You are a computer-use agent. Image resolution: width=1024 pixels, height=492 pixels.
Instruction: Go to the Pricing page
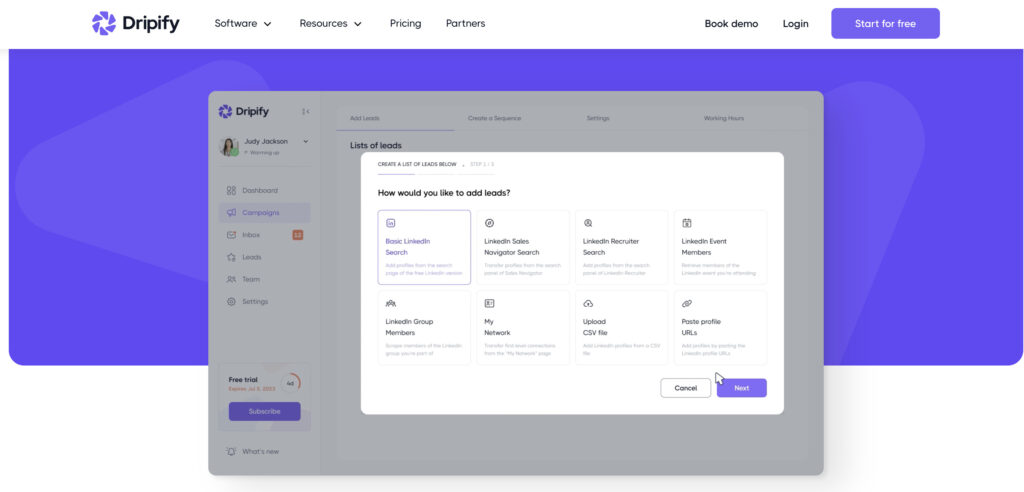pos(406,24)
